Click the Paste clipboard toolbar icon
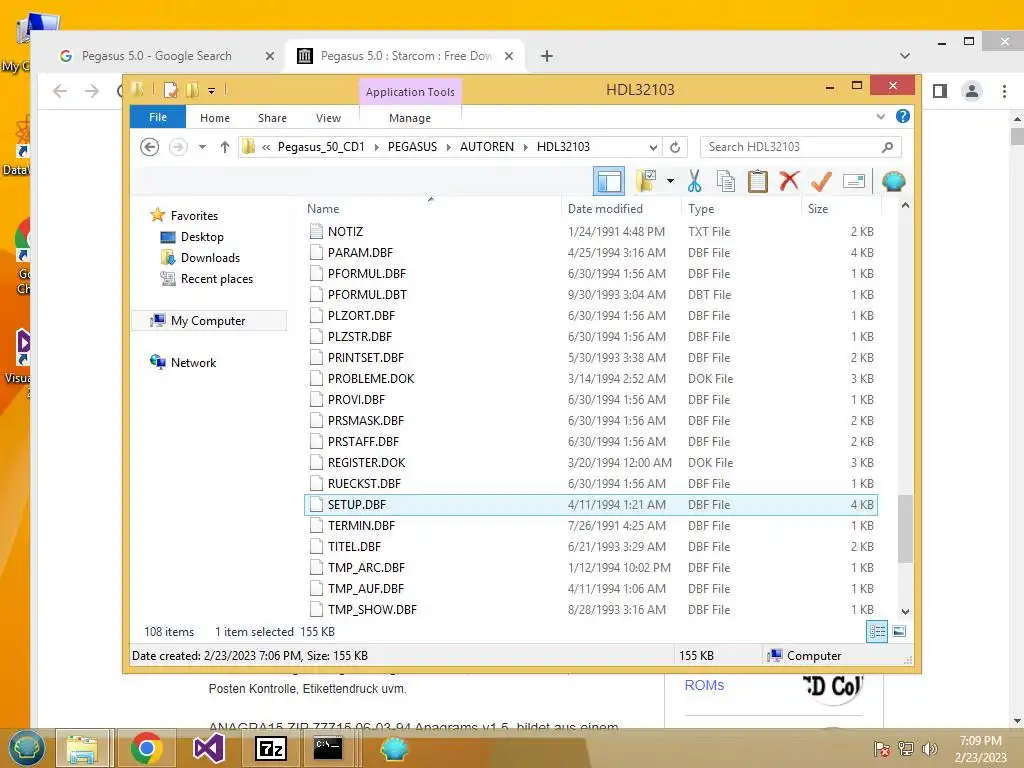The height and width of the screenshot is (768, 1024). [x=758, y=181]
